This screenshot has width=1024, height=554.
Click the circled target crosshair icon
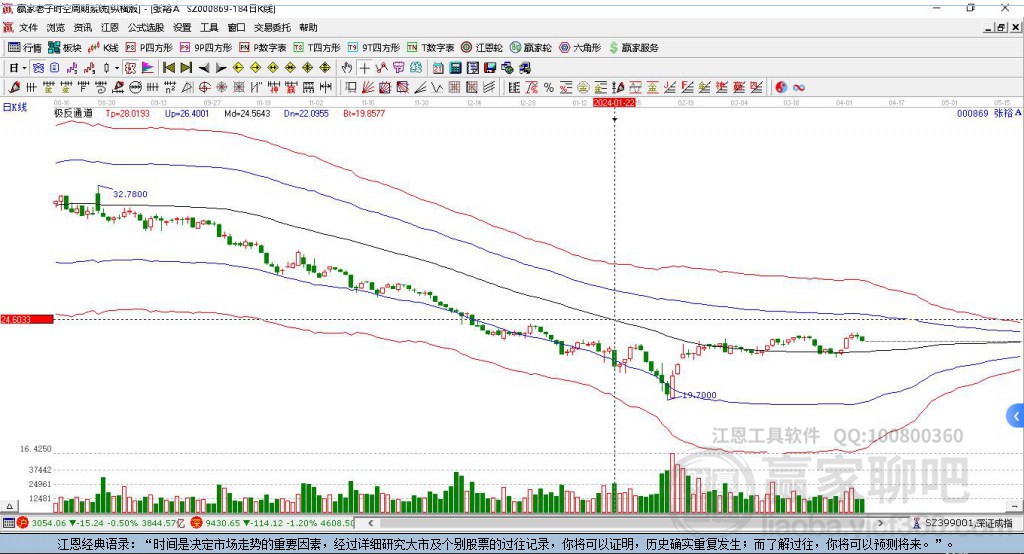[204, 88]
